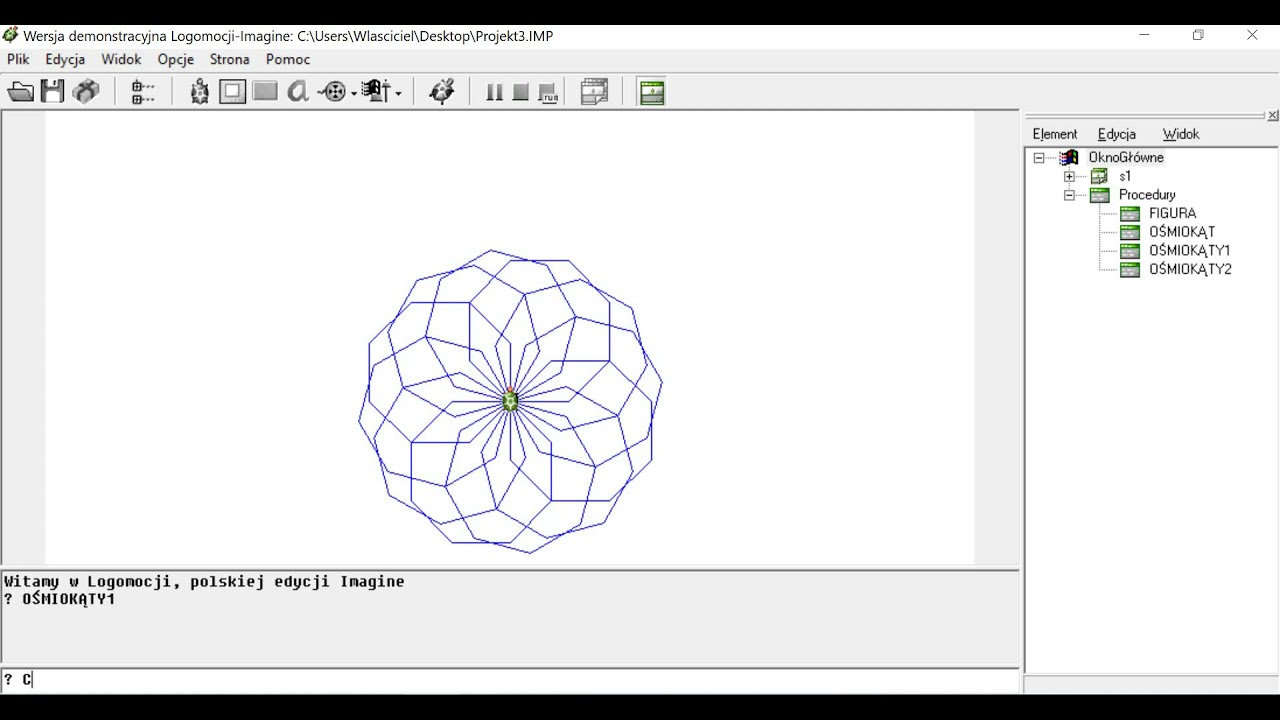The width and height of the screenshot is (1280, 720).
Task: Expand the arrow beside the multimedia tools icon
Action: 398,93
